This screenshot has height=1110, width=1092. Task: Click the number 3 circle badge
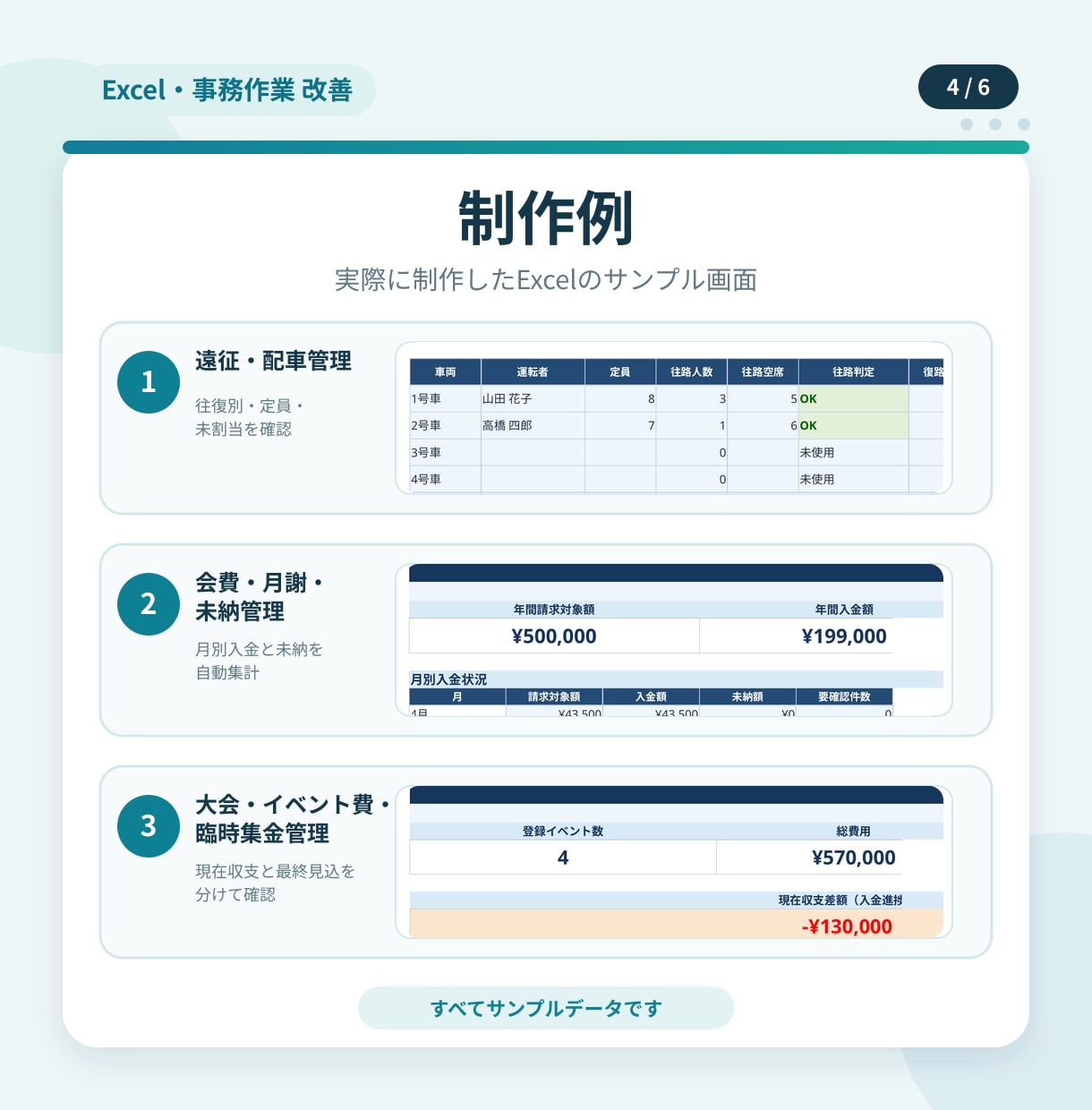click(149, 826)
